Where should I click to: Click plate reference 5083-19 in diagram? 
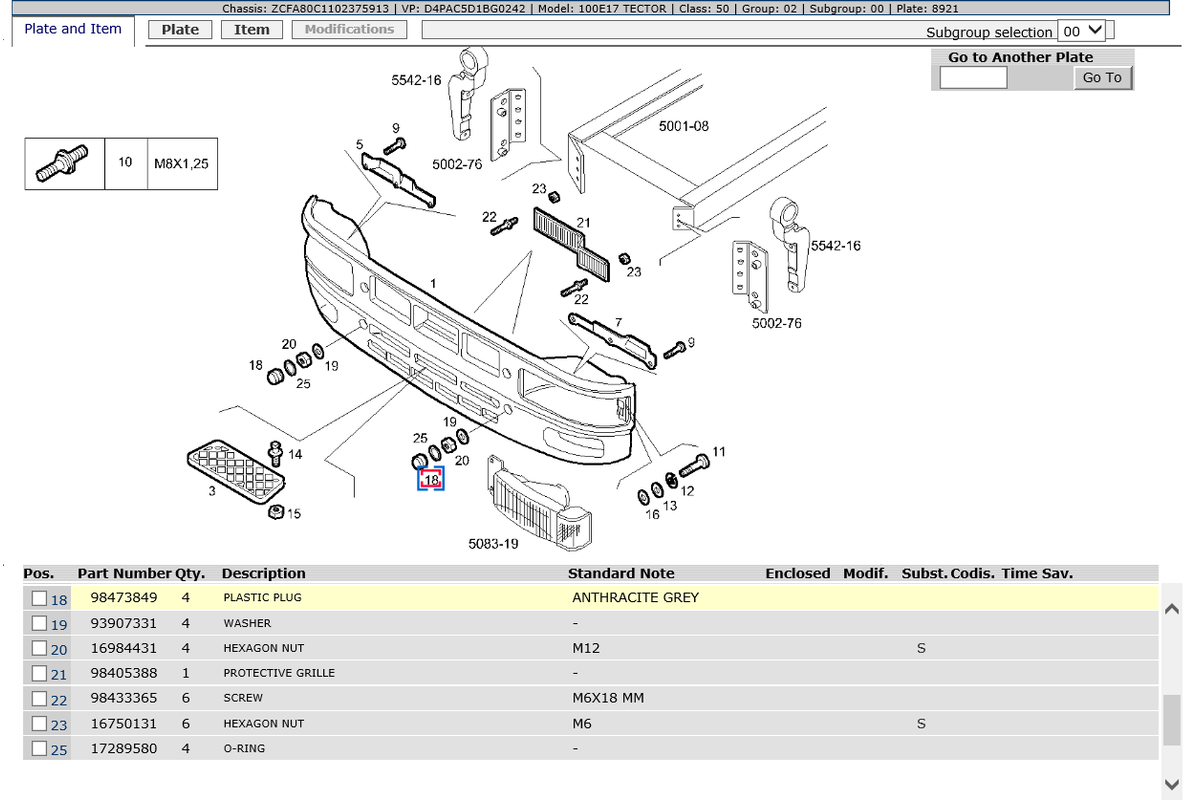pyautogui.click(x=493, y=544)
